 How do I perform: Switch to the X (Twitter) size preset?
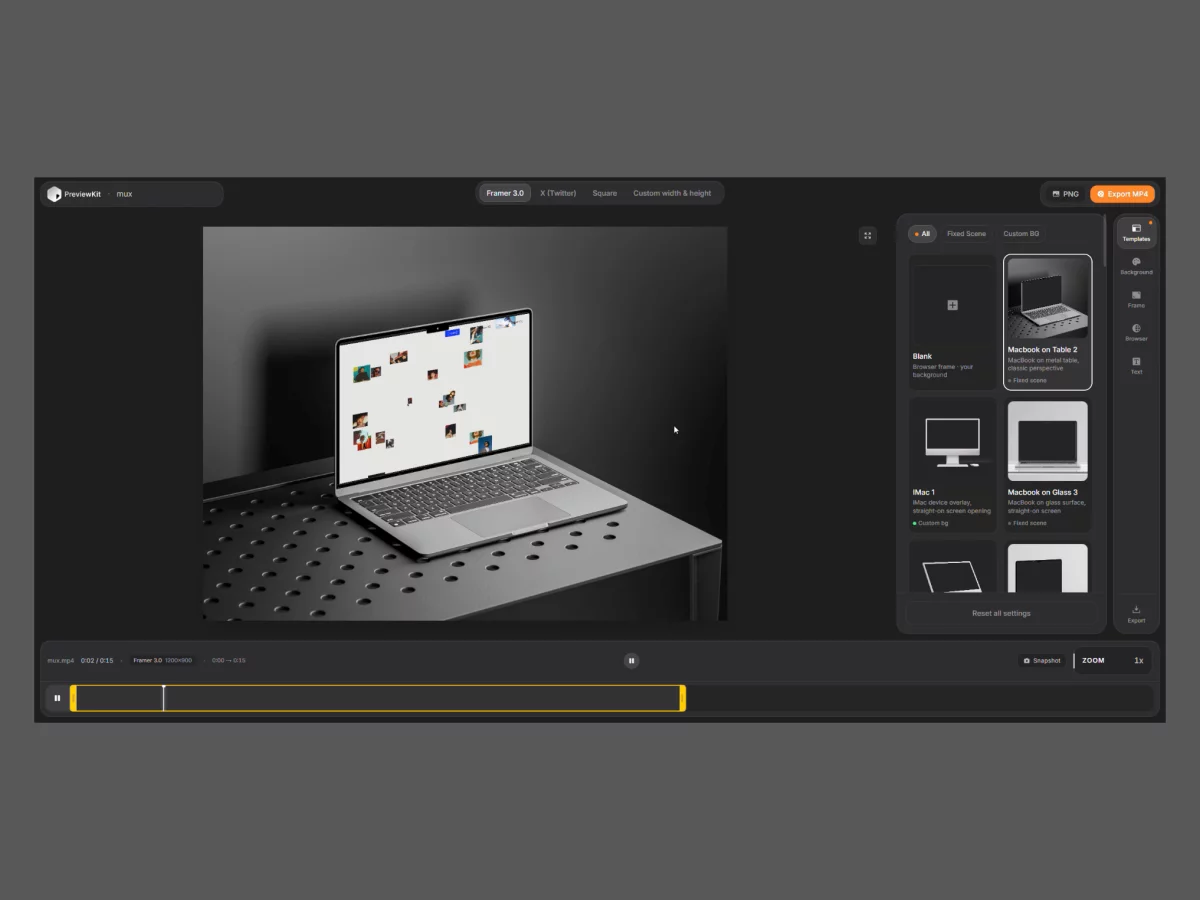558,193
